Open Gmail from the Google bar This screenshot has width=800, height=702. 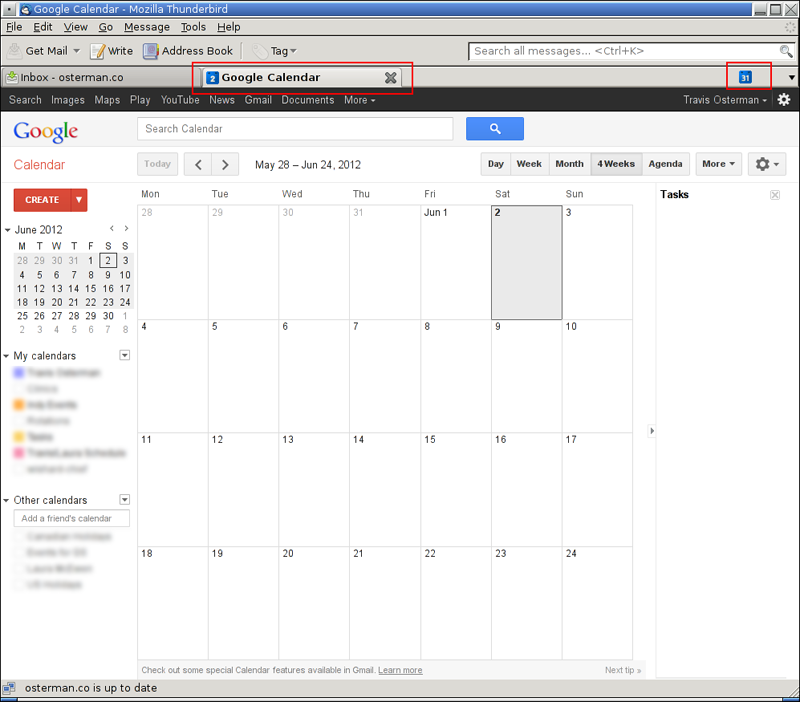[258, 100]
